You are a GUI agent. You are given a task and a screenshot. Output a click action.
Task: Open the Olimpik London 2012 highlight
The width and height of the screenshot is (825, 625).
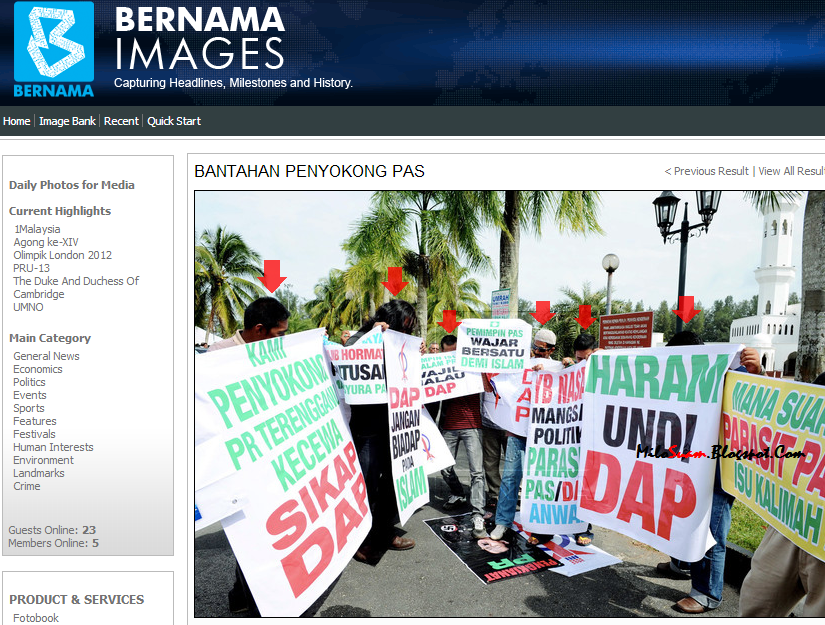click(x=63, y=255)
